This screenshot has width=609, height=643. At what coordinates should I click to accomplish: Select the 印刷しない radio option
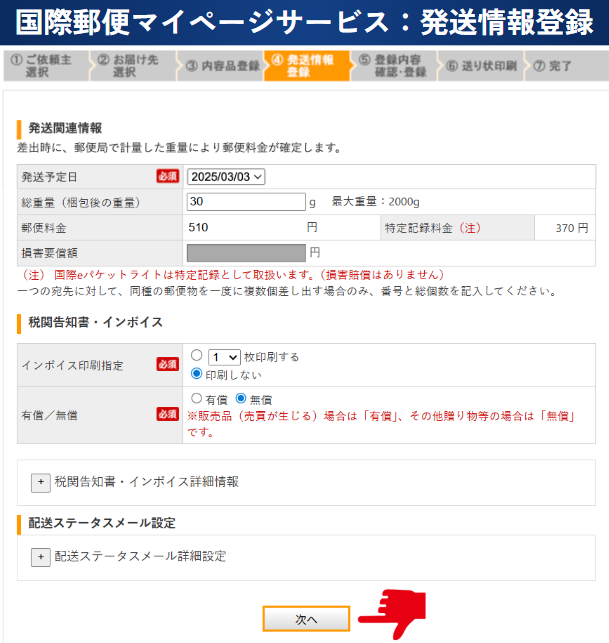[197, 374]
